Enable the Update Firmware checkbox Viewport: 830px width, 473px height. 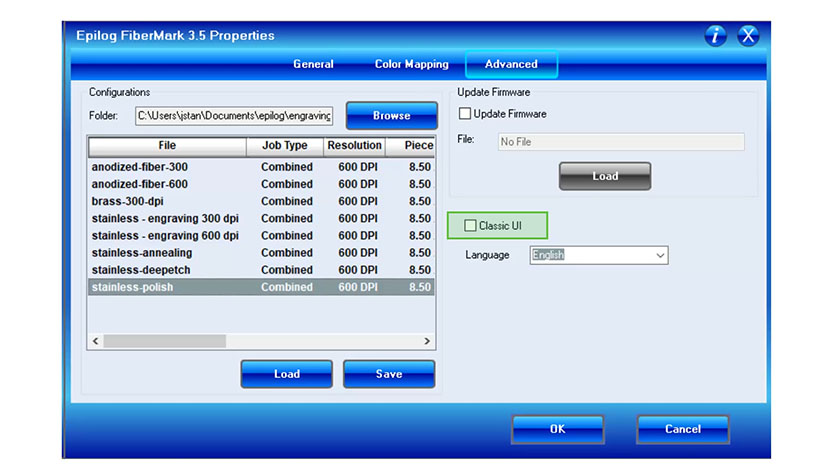465,114
